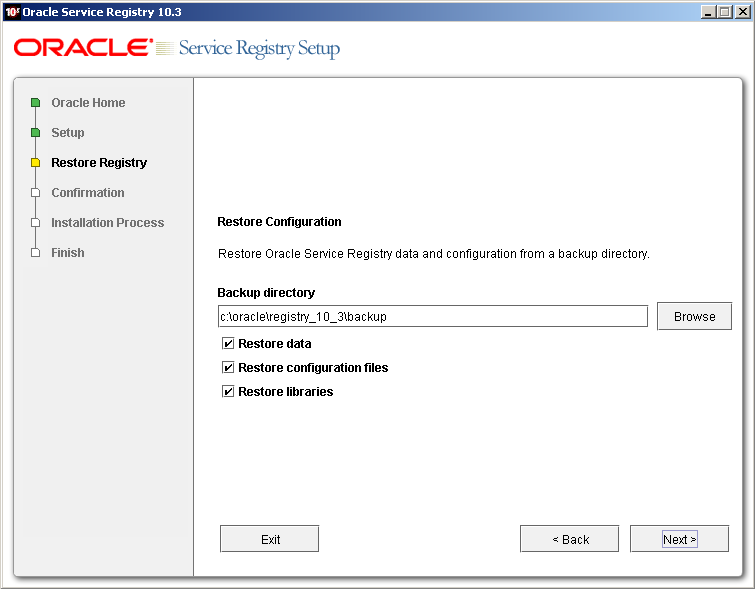Click the empty Finish step marker
Viewport: 755px width, 589px height.
click(35, 252)
